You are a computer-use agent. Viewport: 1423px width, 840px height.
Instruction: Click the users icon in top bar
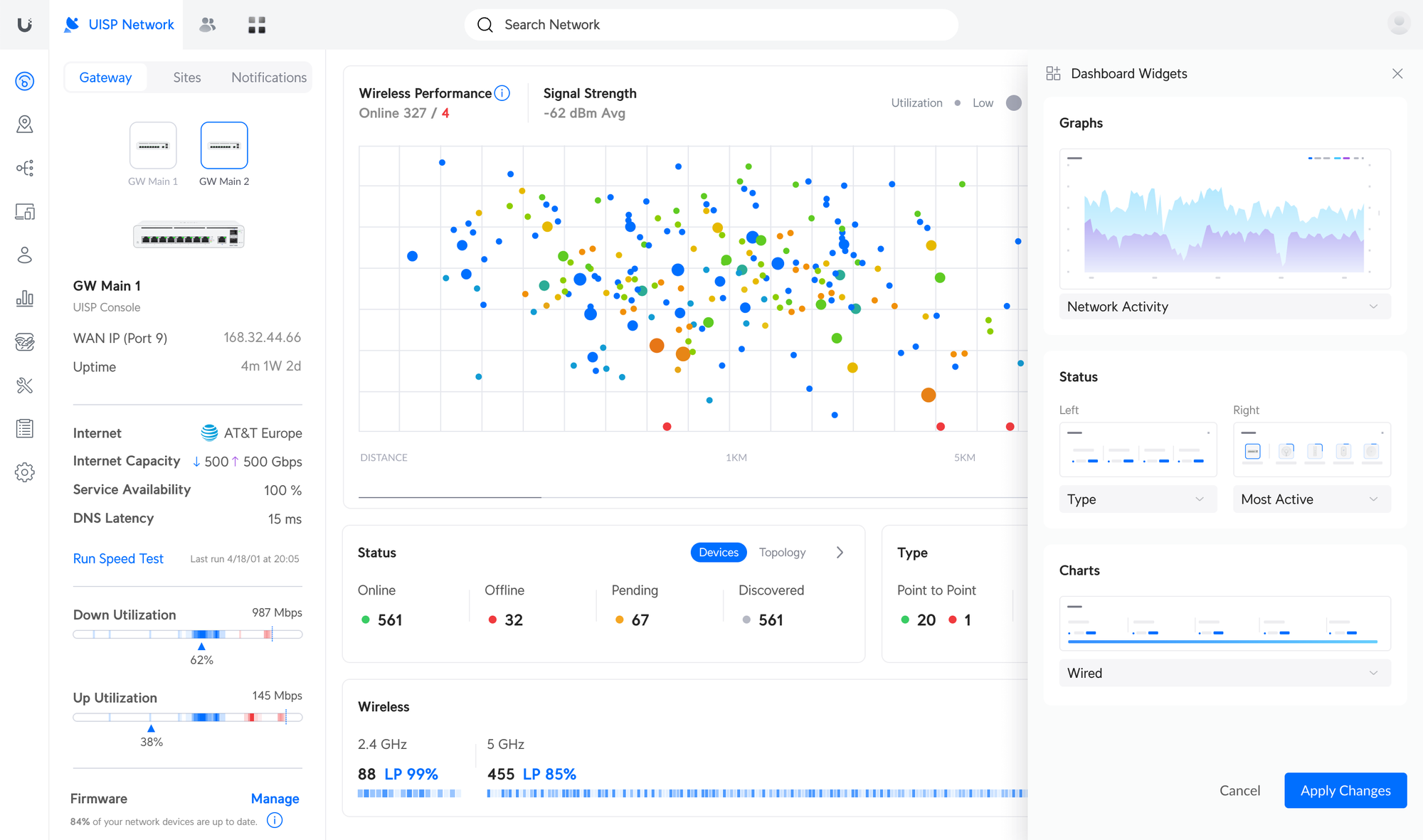pyautogui.click(x=207, y=25)
